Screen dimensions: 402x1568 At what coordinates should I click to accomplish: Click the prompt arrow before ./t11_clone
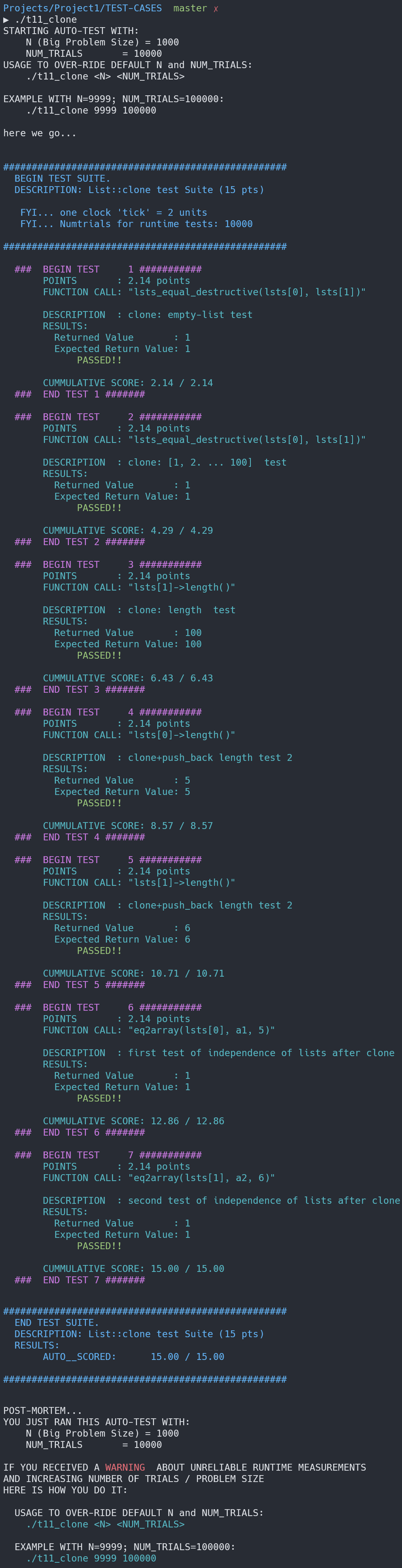6,19
